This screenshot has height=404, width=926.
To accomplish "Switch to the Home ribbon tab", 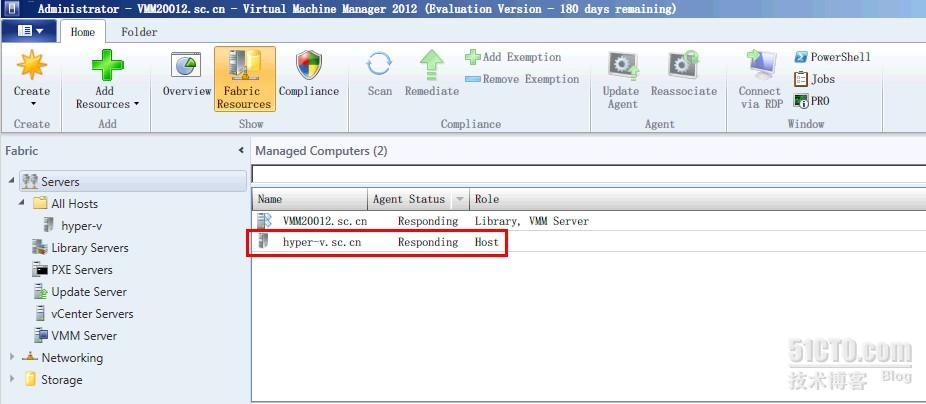I will (x=83, y=32).
